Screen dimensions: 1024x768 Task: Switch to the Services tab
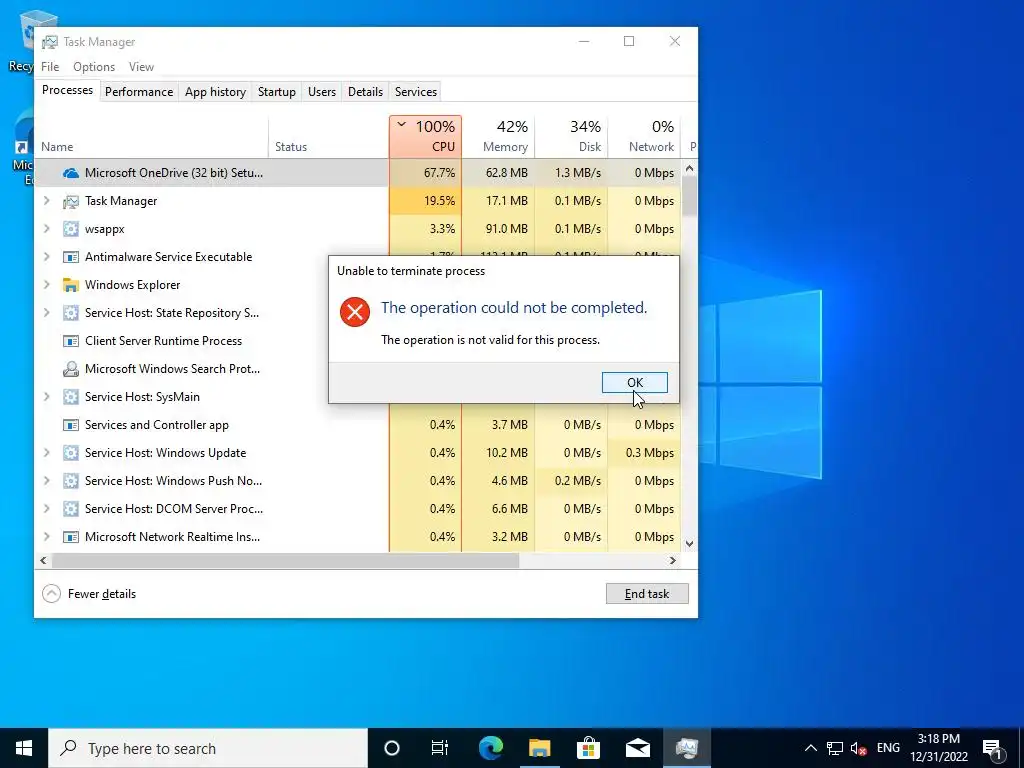[416, 92]
